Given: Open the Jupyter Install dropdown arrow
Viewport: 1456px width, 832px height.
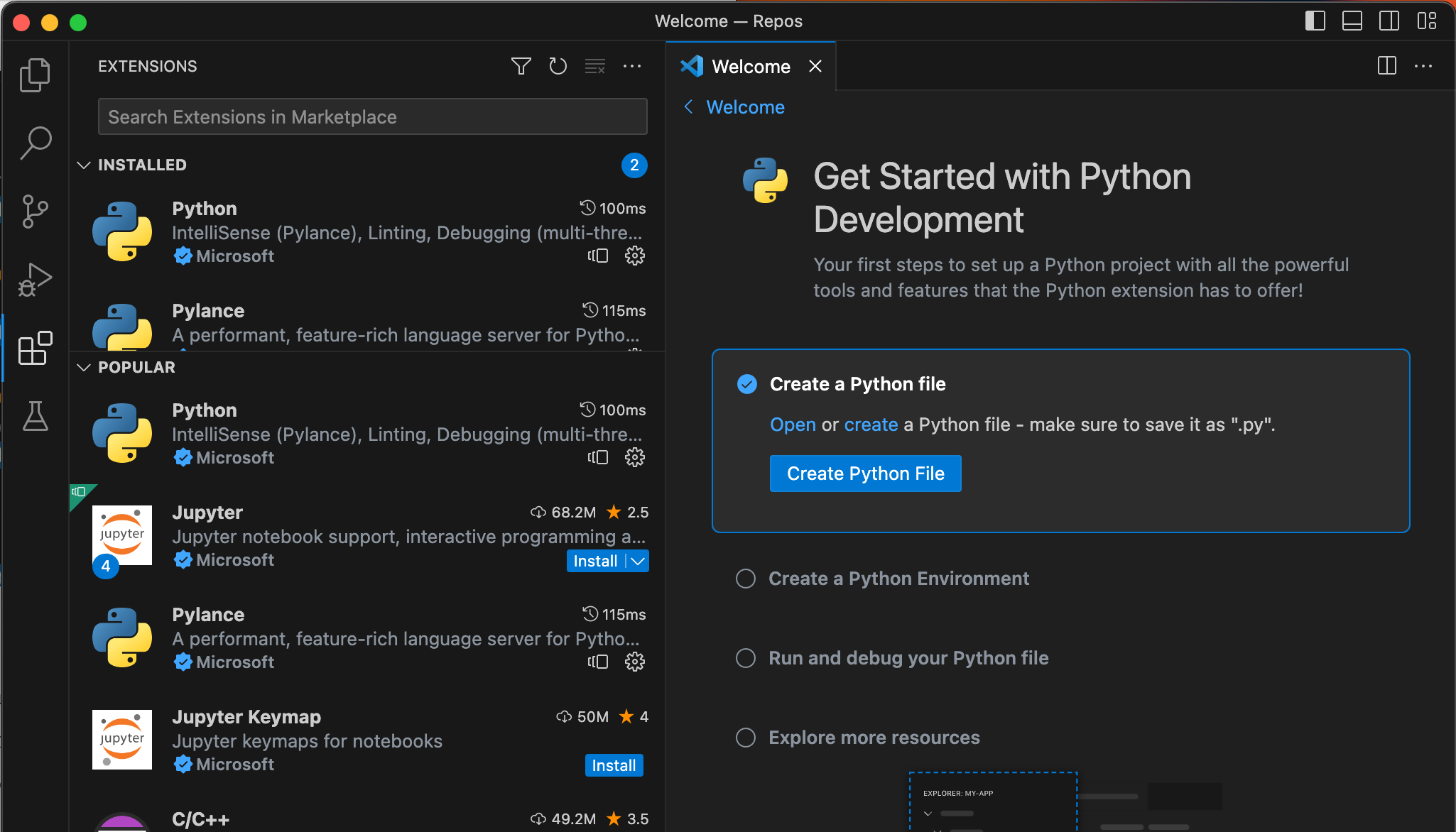Looking at the screenshot, I should click(638, 561).
